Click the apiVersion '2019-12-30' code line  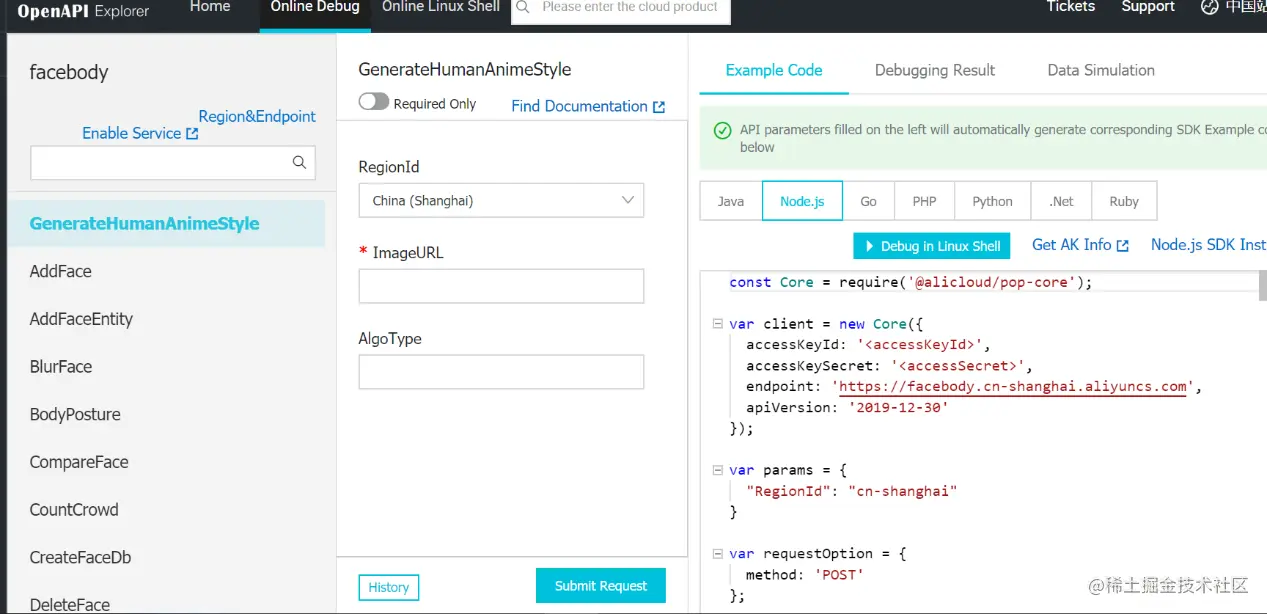847,408
